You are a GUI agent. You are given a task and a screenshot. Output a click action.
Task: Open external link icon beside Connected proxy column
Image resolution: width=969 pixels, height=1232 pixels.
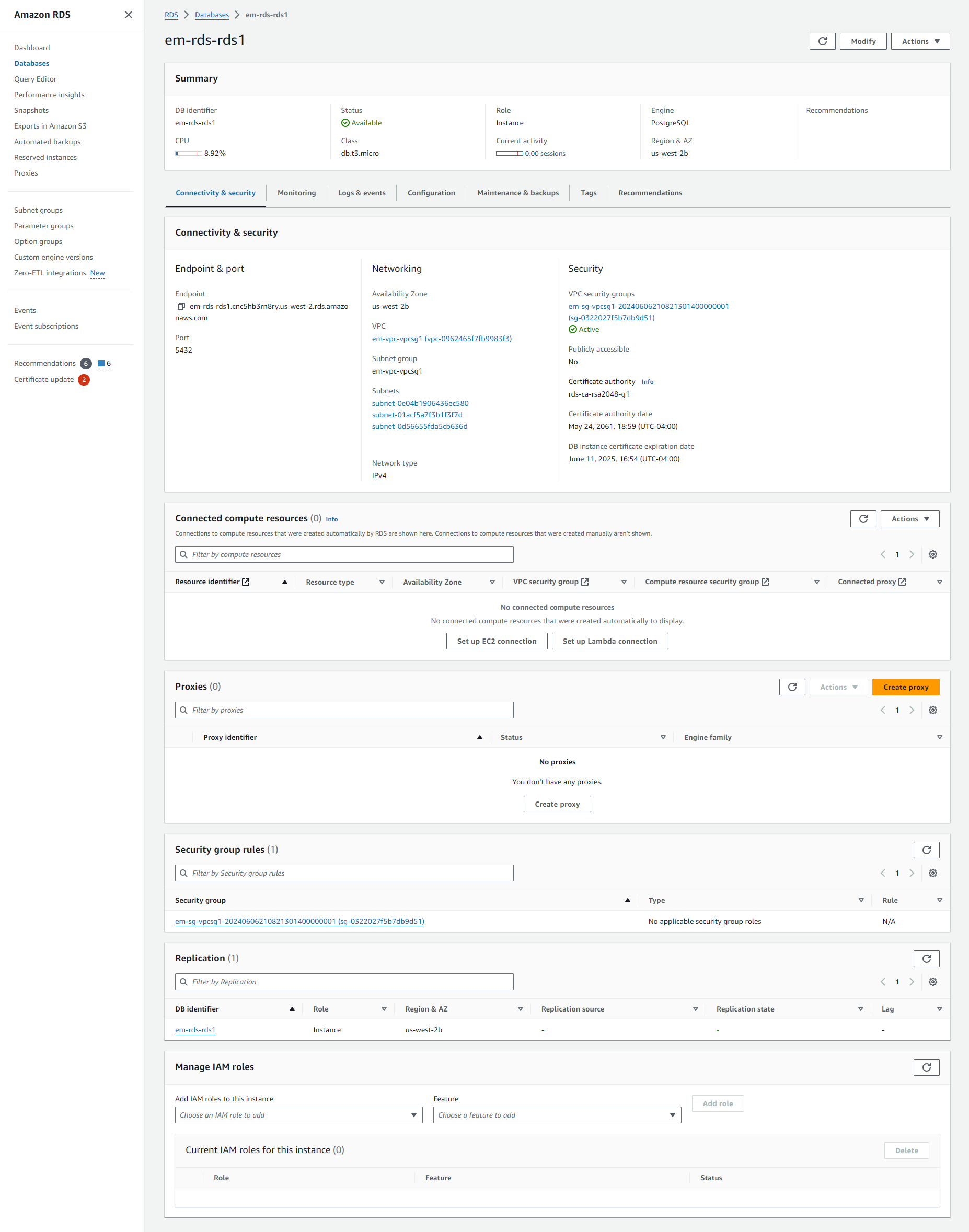coord(902,582)
